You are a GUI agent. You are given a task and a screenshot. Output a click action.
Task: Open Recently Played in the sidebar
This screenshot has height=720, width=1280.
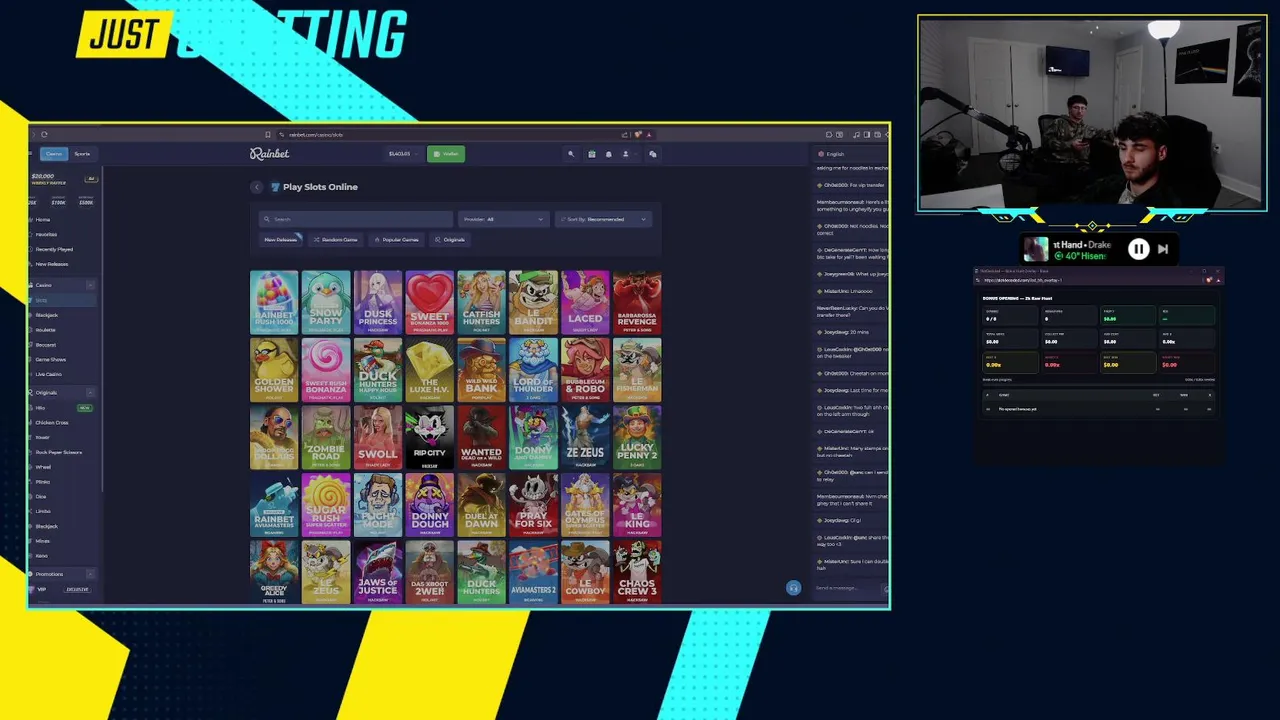(54, 249)
